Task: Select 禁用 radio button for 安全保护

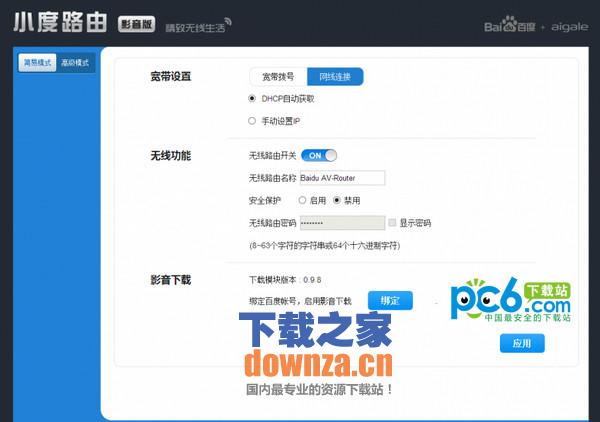Action: 337,200
